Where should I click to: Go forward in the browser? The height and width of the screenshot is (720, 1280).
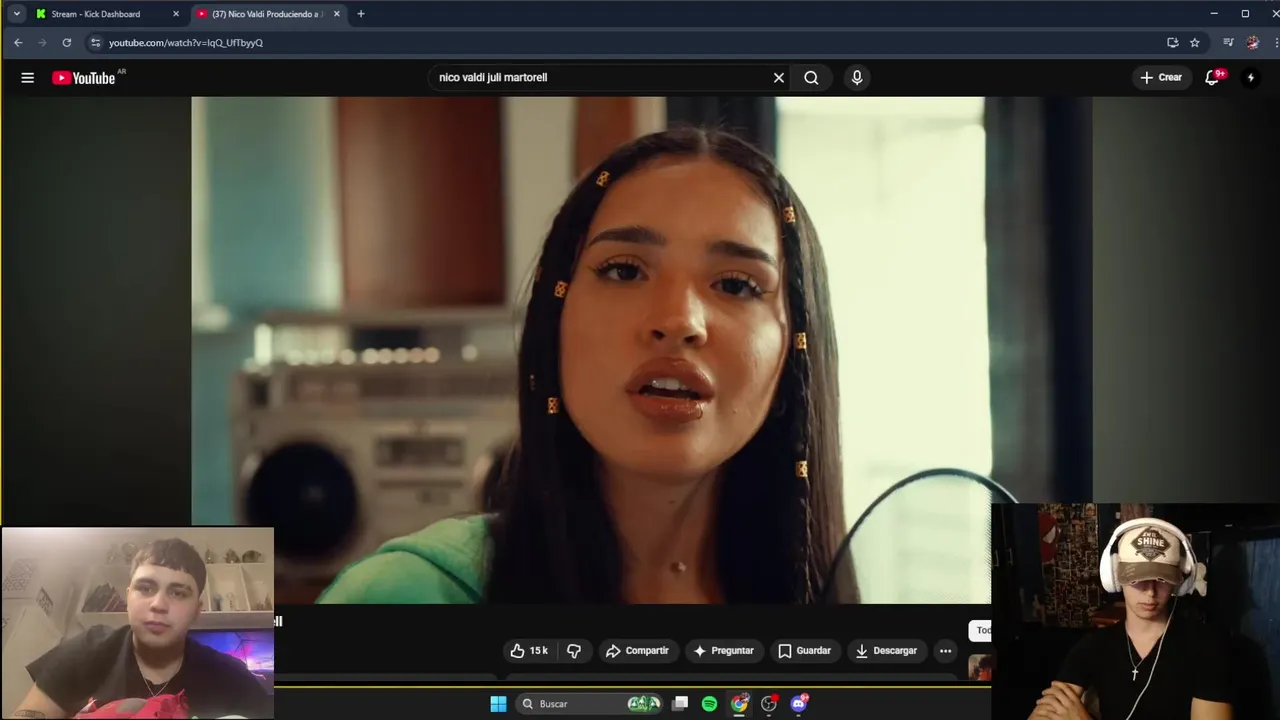(42, 43)
